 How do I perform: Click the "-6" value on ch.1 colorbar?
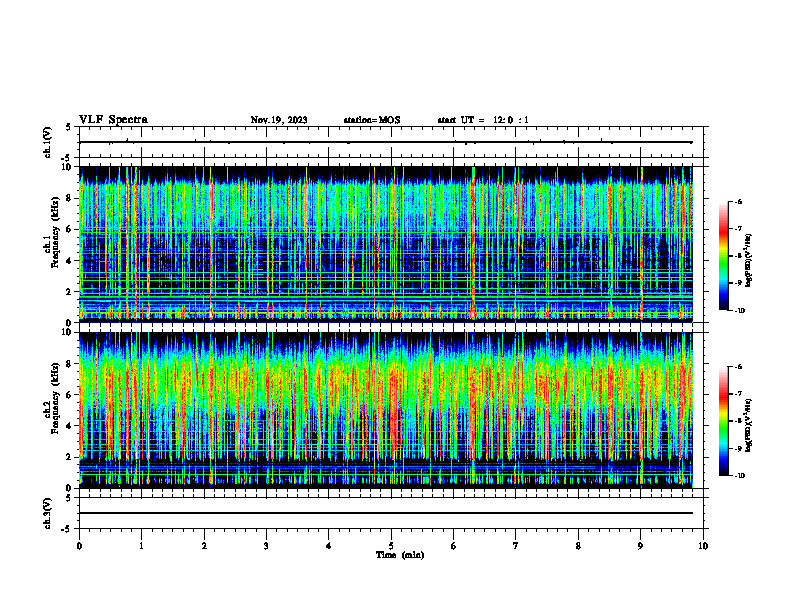pyautogui.click(x=739, y=201)
